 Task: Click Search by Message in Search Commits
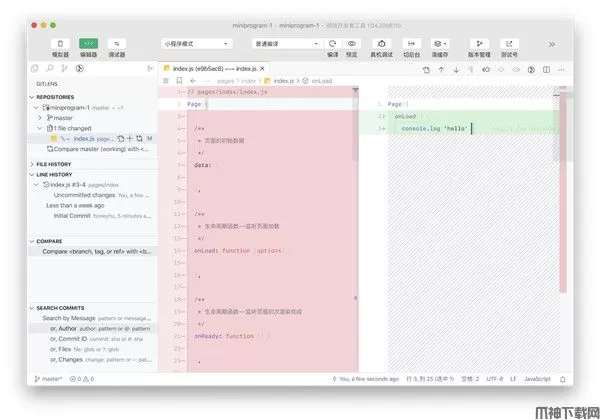69,318
